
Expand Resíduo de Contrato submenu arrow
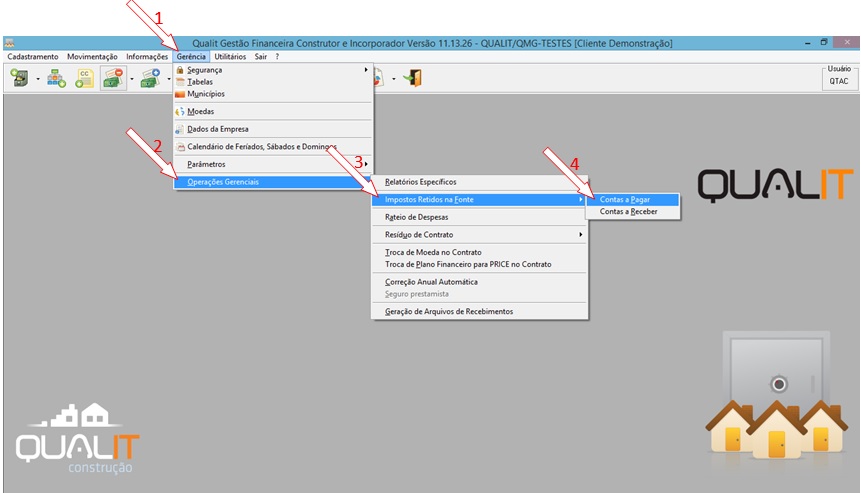tap(580, 234)
